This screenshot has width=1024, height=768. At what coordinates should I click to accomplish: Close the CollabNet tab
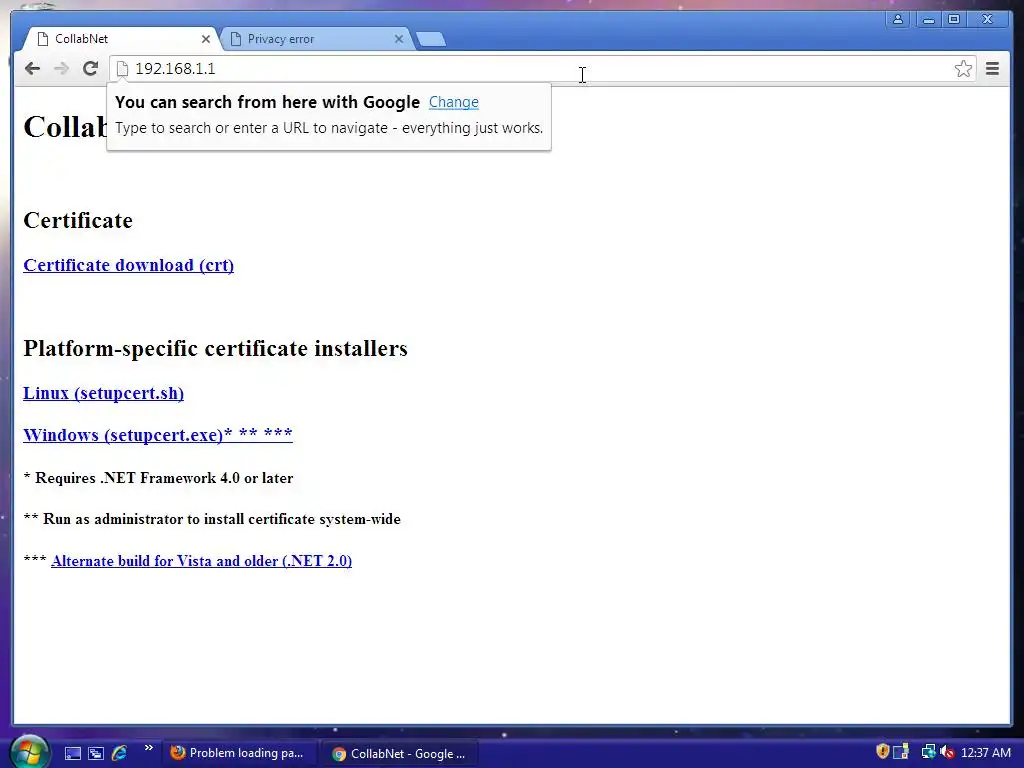pyautogui.click(x=206, y=39)
